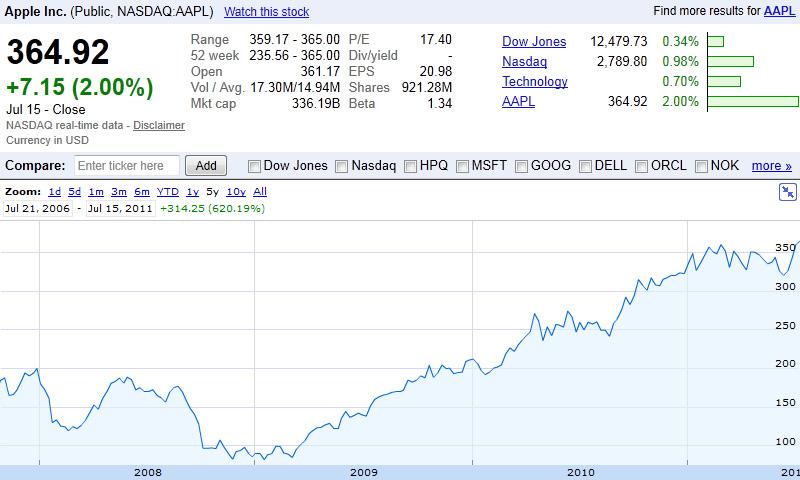This screenshot has height=480, width=800.
Task: Click the Nasdaq value 2,789.80
Action: coord(622,61)
